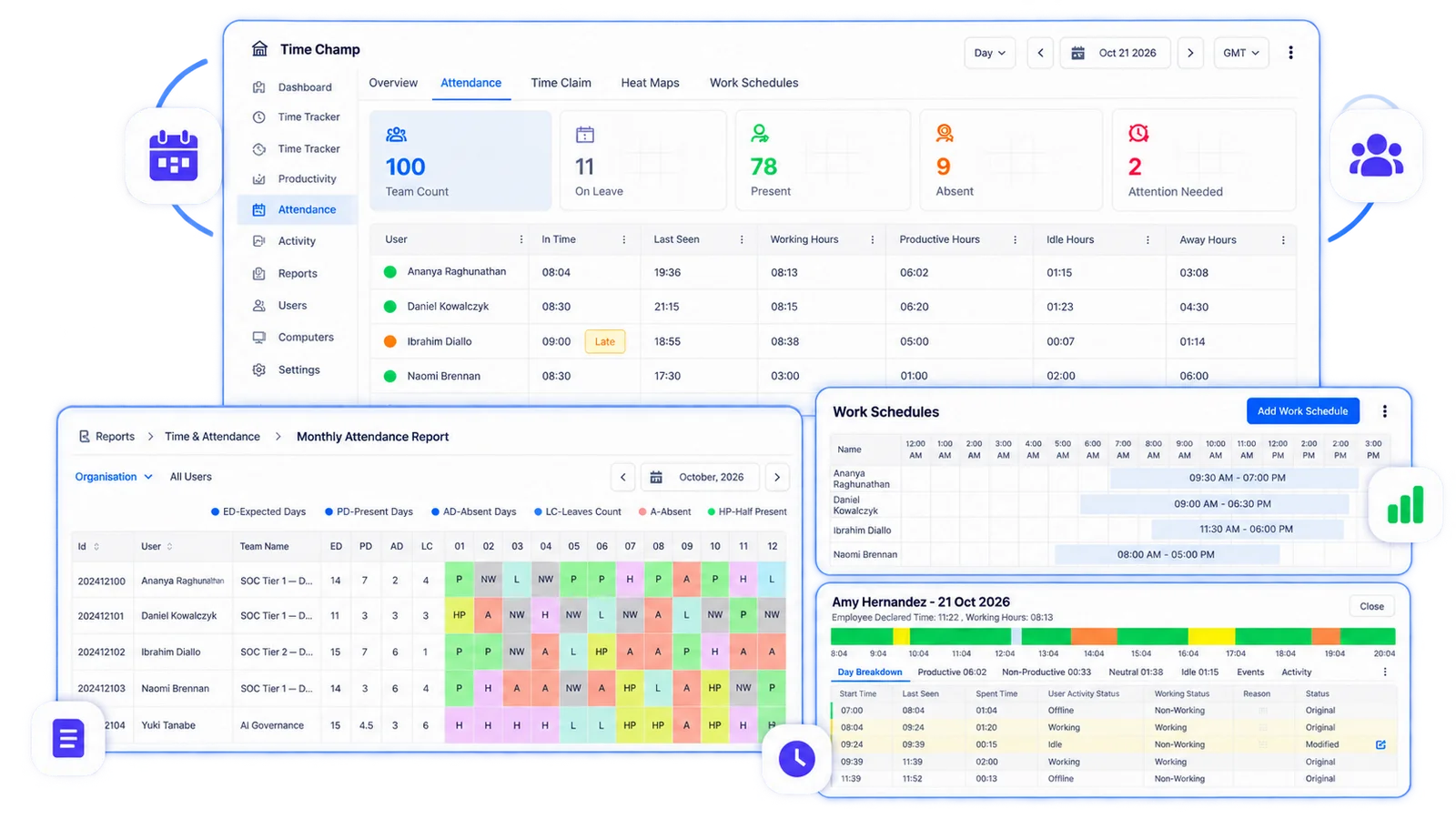
Task: Select the Day Breakdown tab
Action: coord(870,672)
